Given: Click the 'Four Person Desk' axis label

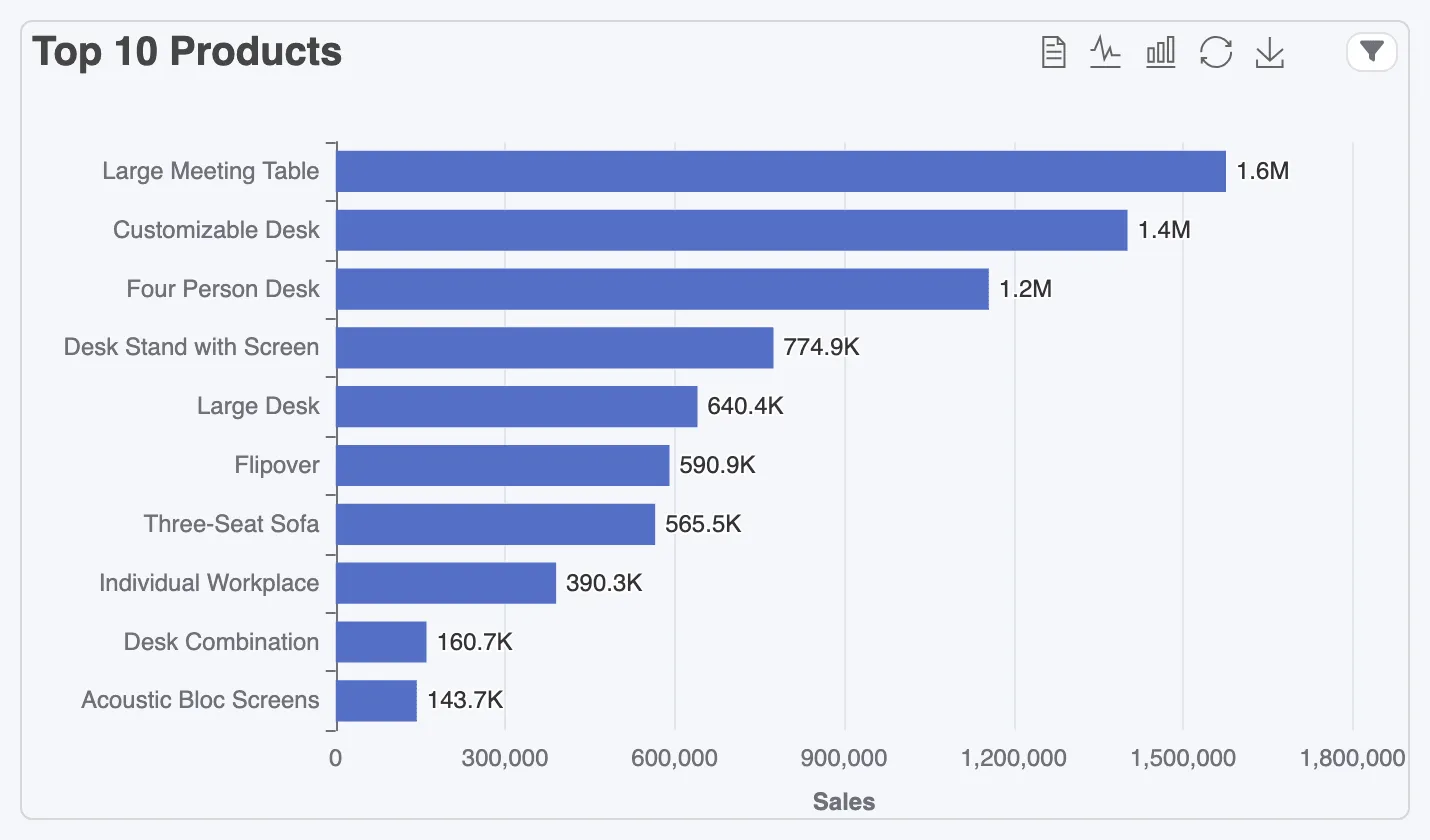Looking at the screenshot, I should [223, 289].
